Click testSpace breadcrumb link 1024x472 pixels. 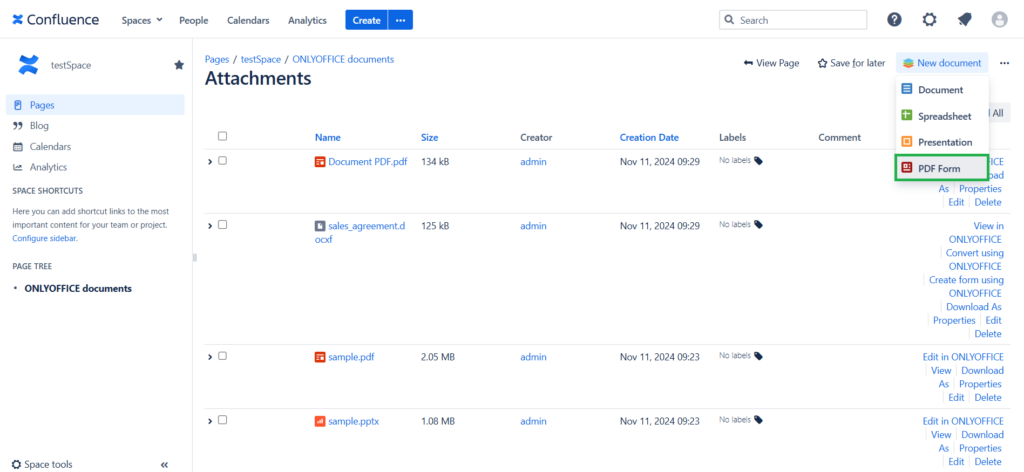click(x=261, y=59)
